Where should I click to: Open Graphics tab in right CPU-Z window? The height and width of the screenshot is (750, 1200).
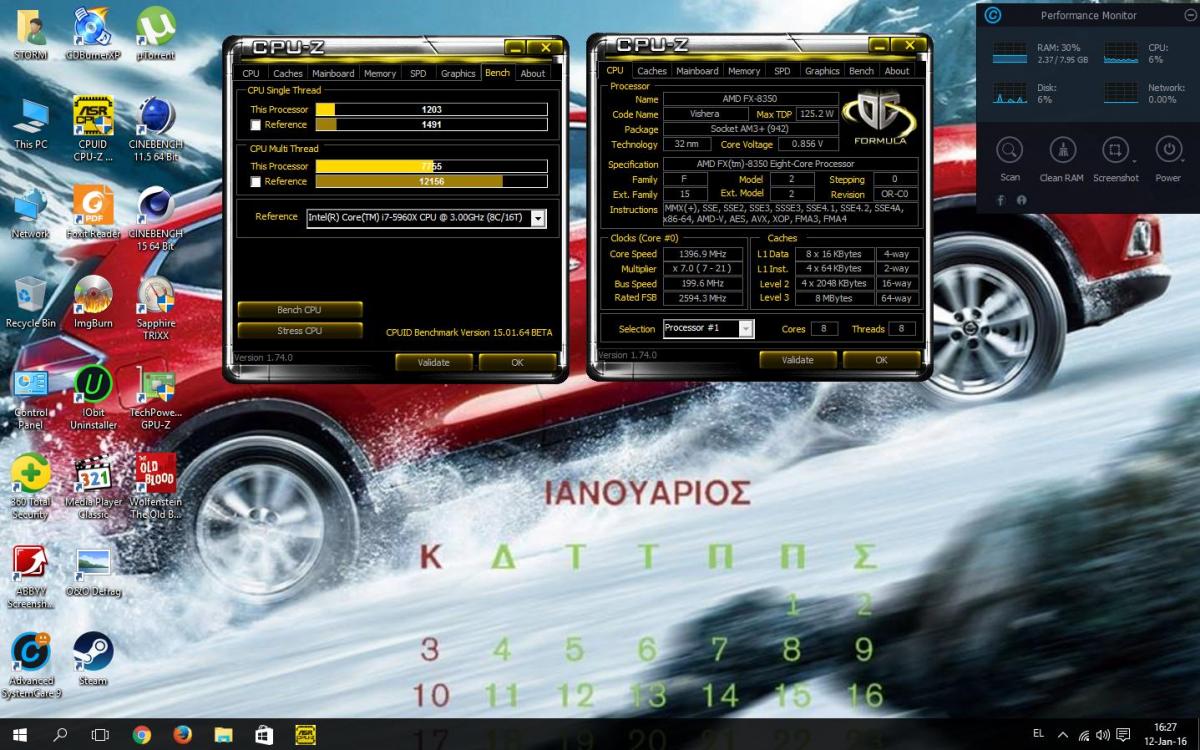click(822, 71)
